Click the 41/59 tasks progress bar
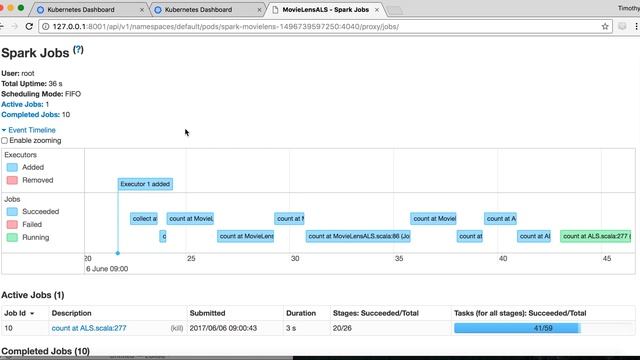Image resolution: width=640 pixels, height=360 pixels. (543, 328)
